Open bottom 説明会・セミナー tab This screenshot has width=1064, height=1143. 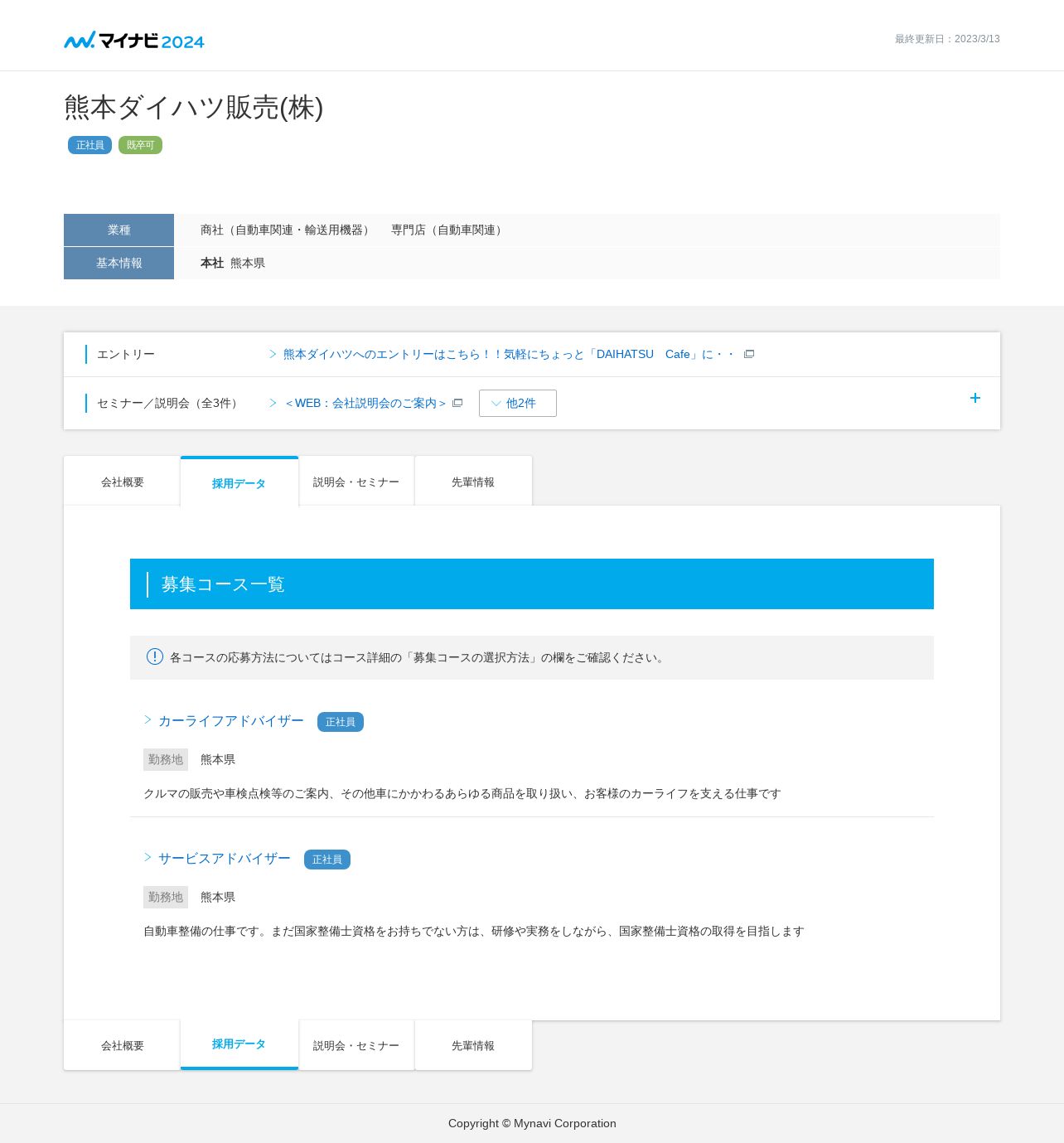[x=356, y=1045]
